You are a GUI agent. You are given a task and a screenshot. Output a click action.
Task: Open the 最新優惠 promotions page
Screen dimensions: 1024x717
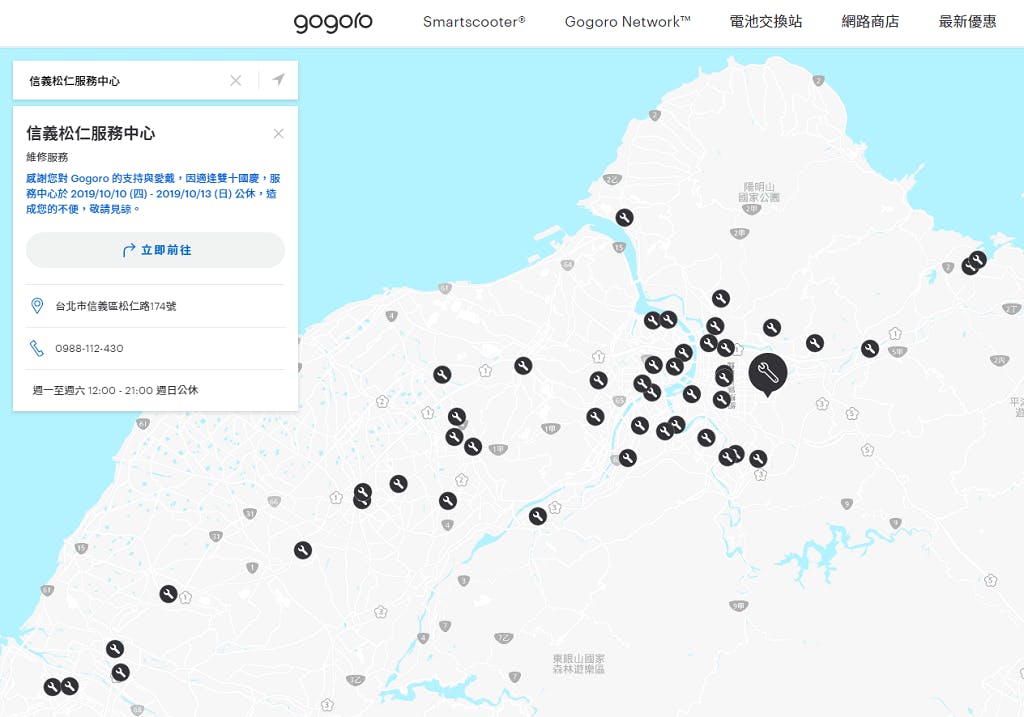tap(967, 22)
